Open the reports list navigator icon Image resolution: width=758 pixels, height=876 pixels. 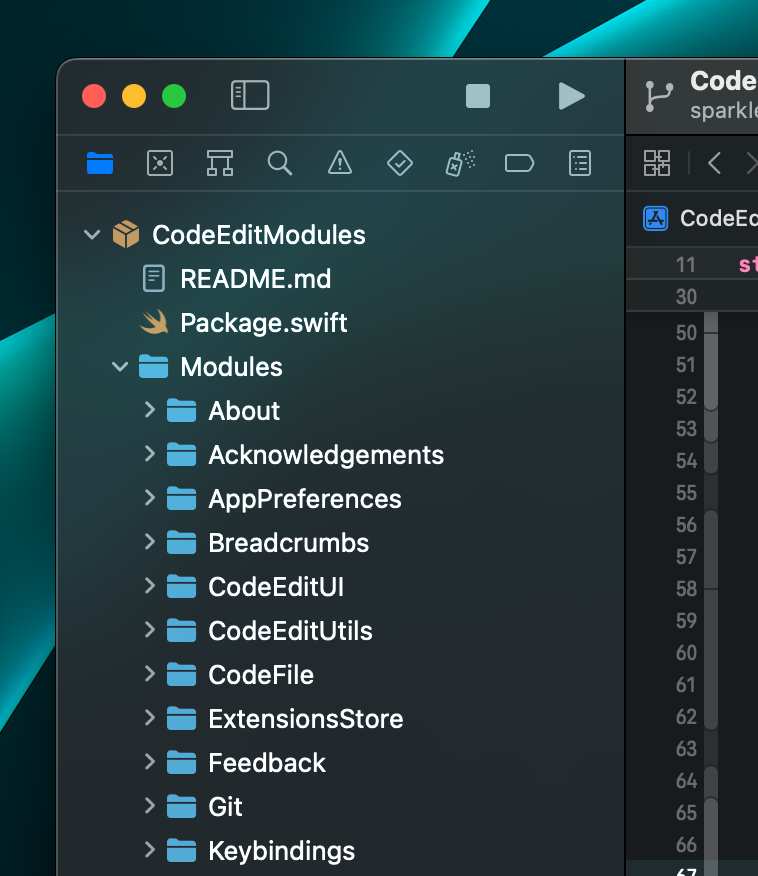click(x=579, y=163)
